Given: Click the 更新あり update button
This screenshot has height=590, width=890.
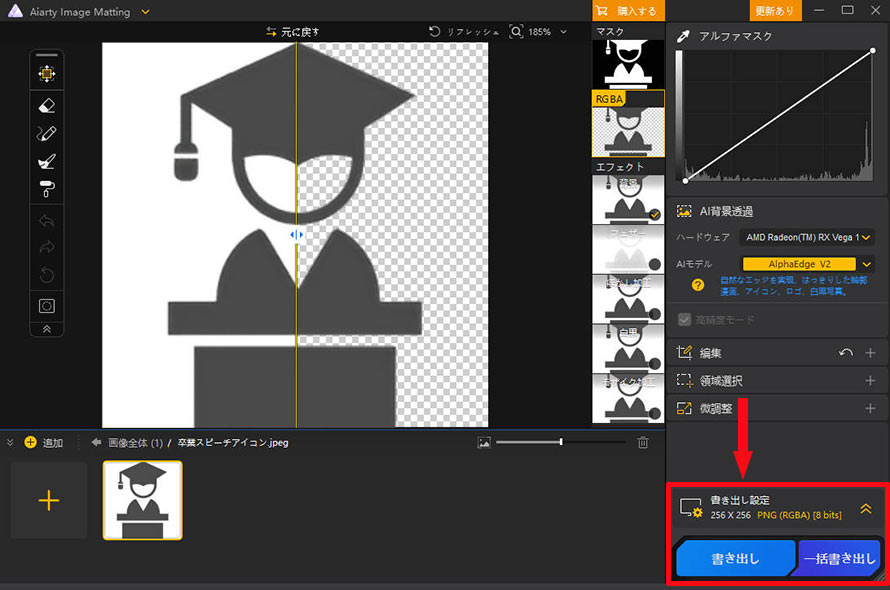Looking at the screenshot, I should point(775,11).
